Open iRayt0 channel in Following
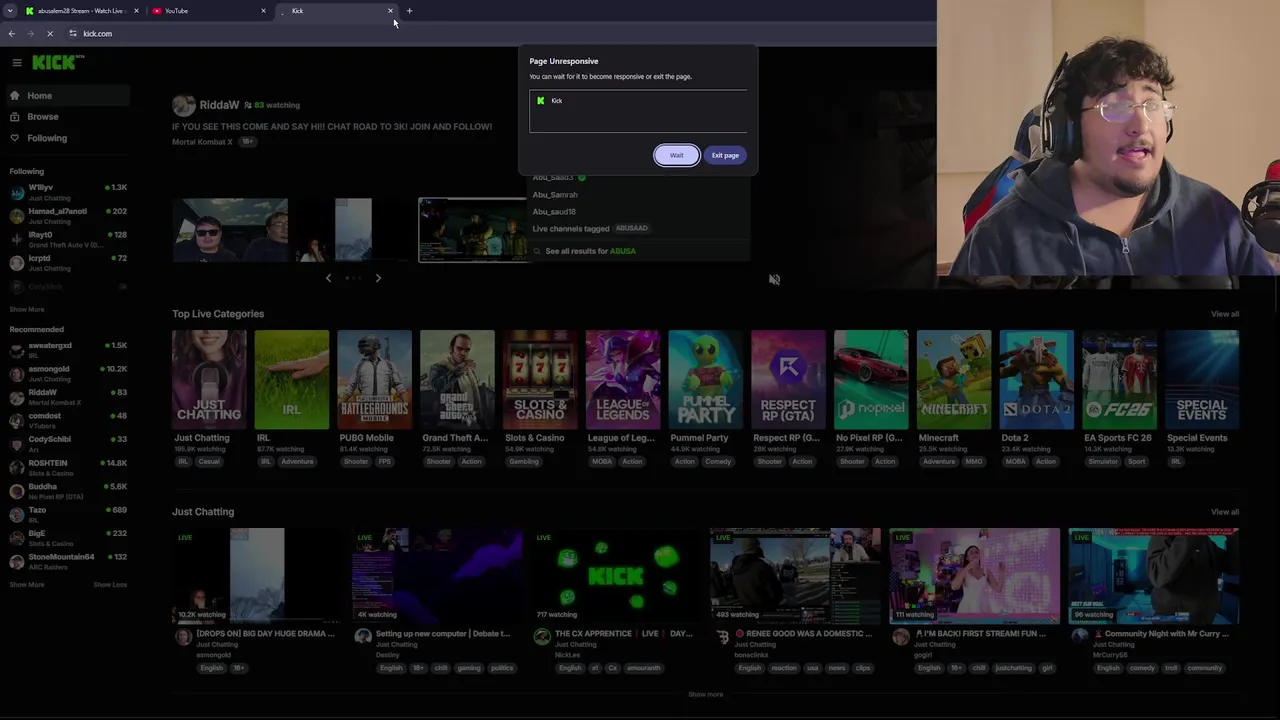The width and height of the screenshot is (1280, 720). 68,239
